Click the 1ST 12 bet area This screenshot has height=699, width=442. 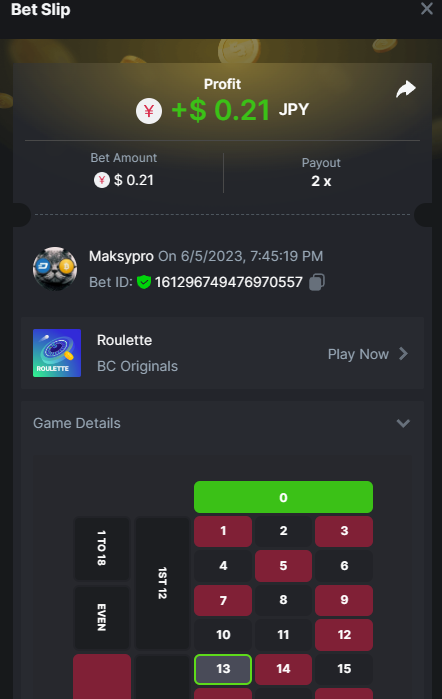(x=162, y=583)
